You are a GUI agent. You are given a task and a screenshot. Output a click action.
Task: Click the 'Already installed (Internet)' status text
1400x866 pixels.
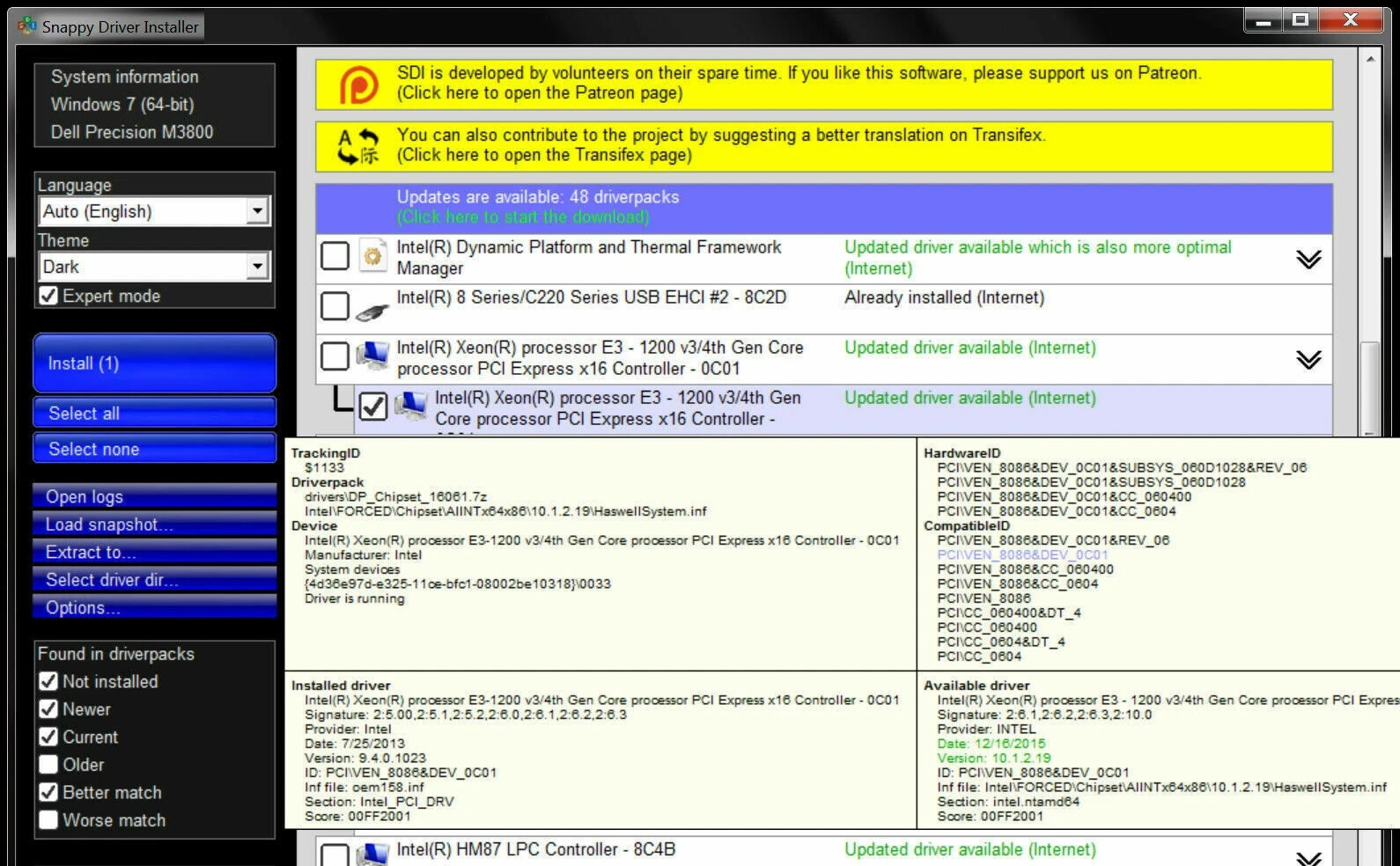[944, 297]
